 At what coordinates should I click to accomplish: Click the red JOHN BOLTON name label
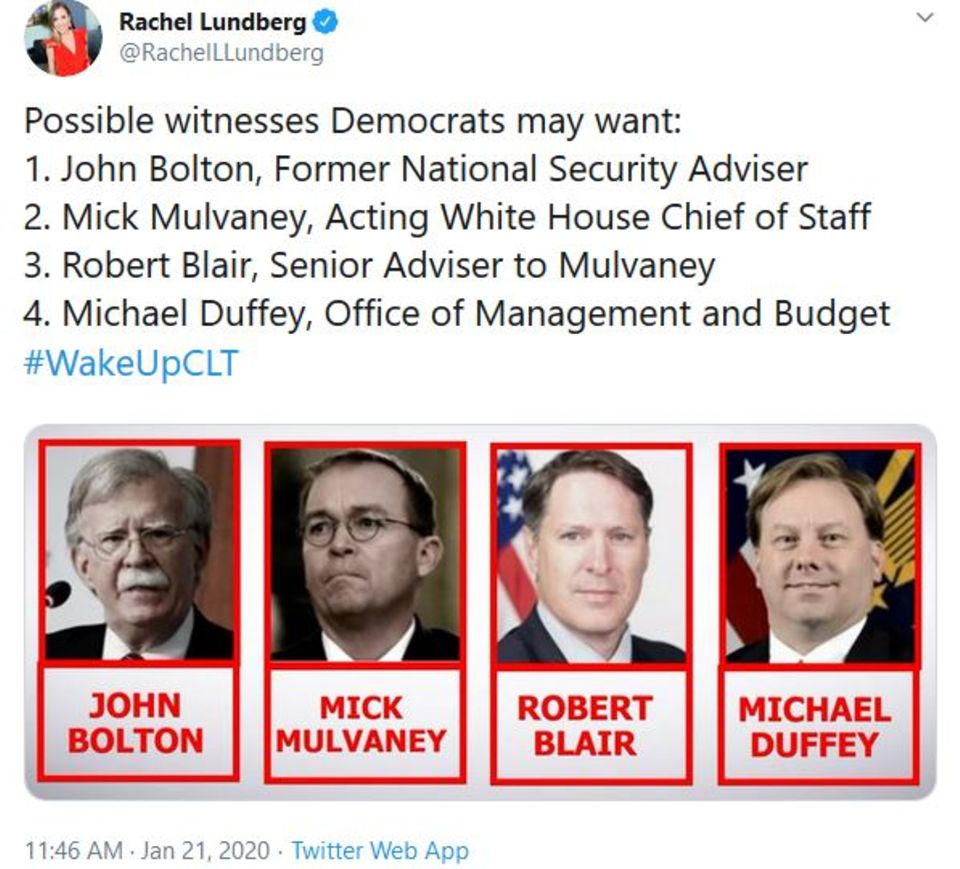pyautogui.click(x=139, y=723)
